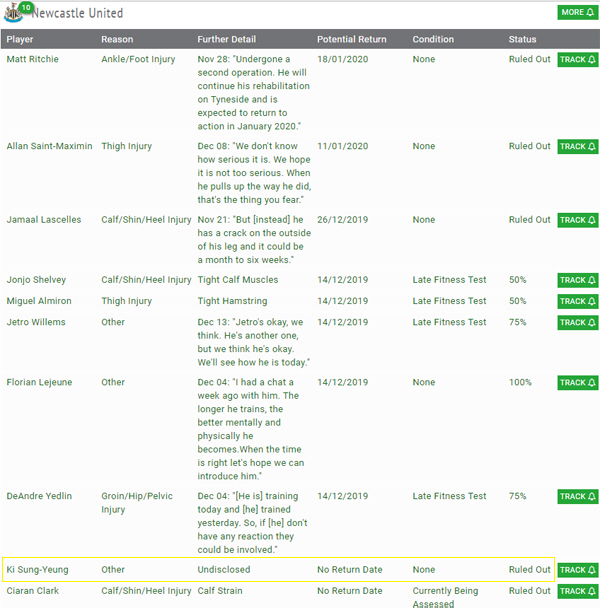
Task: Open player Florian Lejeune
Action: coord(39,382)
